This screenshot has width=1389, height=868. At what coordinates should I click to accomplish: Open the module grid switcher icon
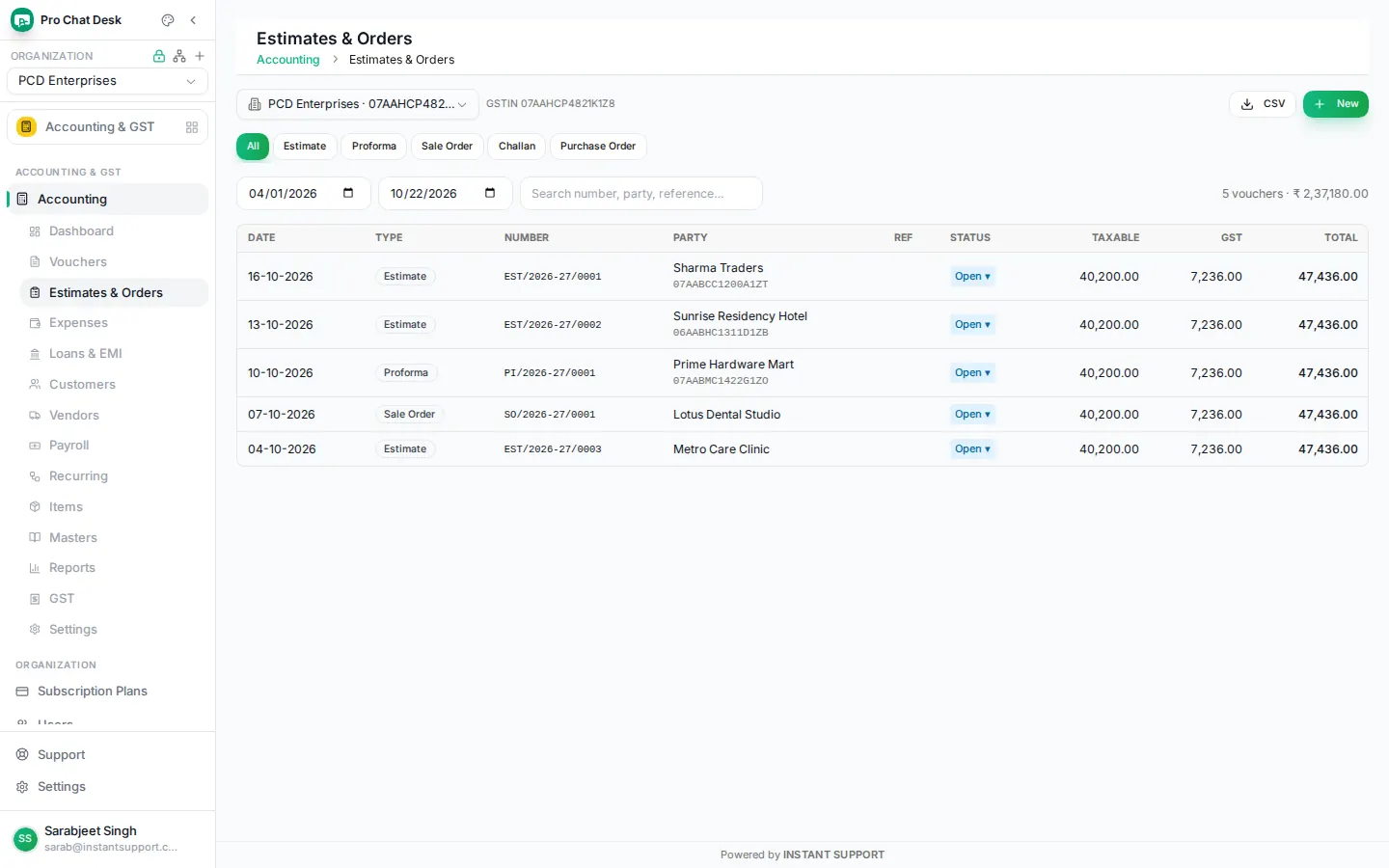tap(192, 127)
